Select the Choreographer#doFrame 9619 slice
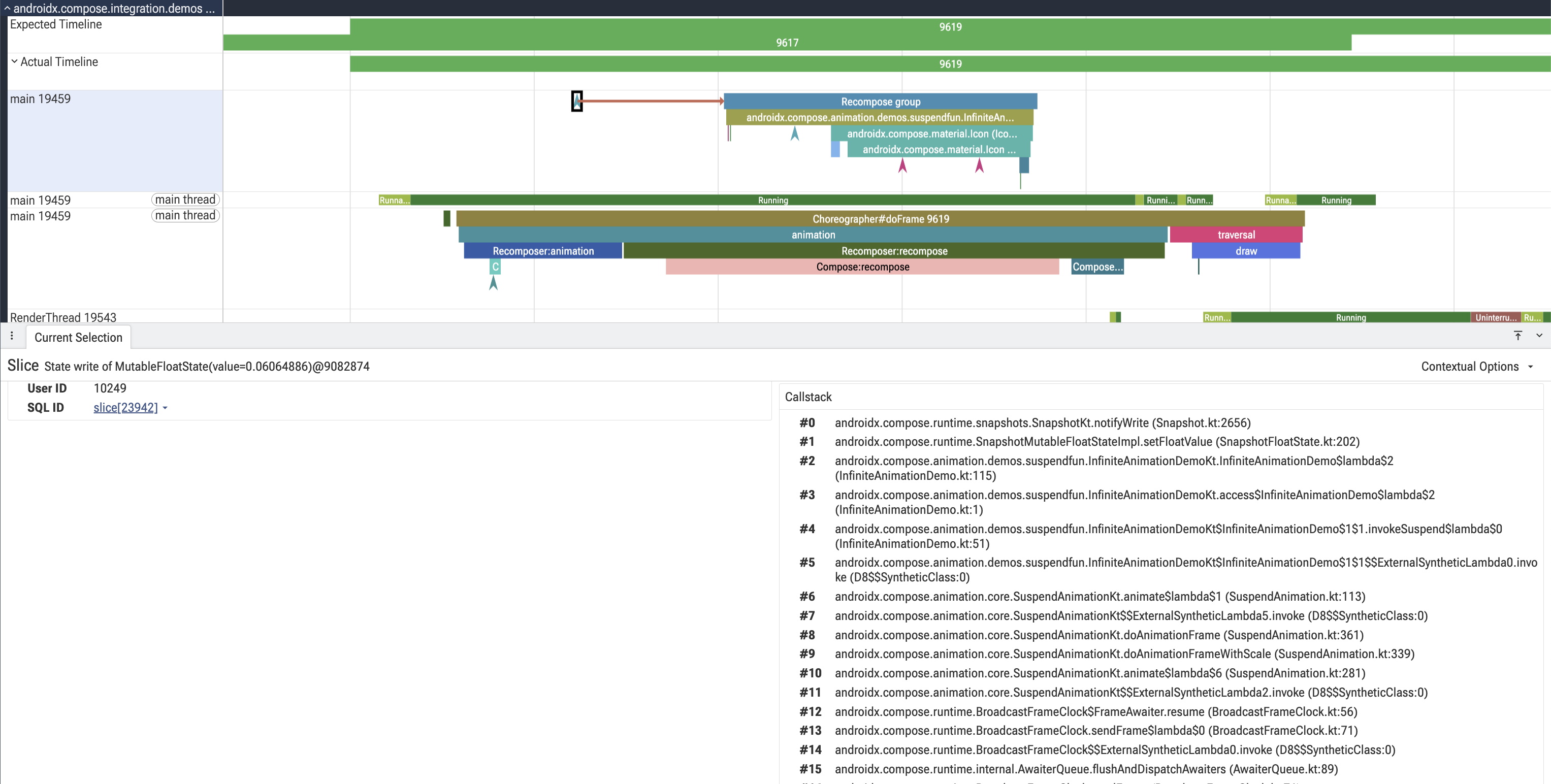The width and height of the screenshot is (1551, 784). 880,219
